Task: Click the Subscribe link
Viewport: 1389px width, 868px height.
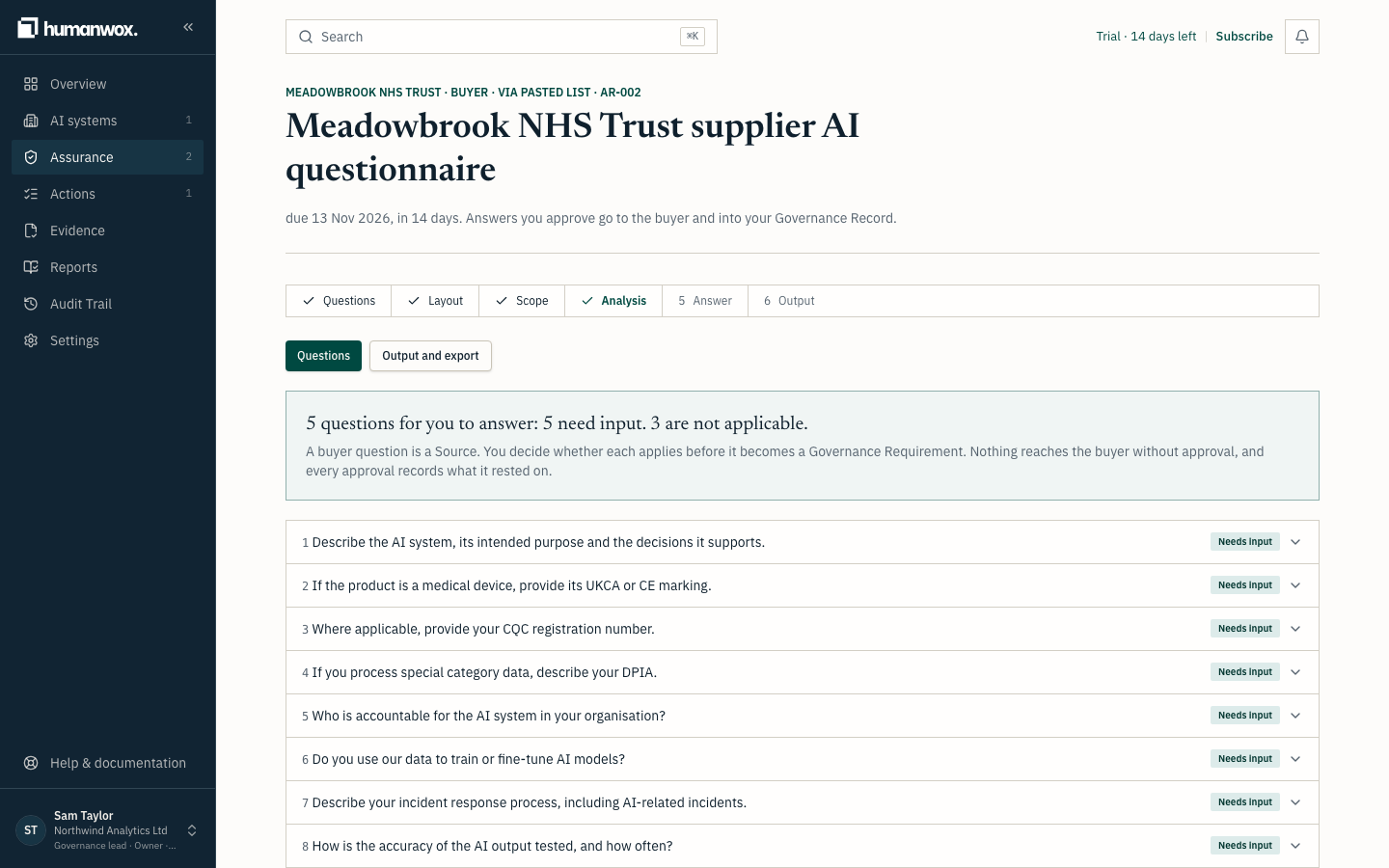Action: (x=1244, y=37)
